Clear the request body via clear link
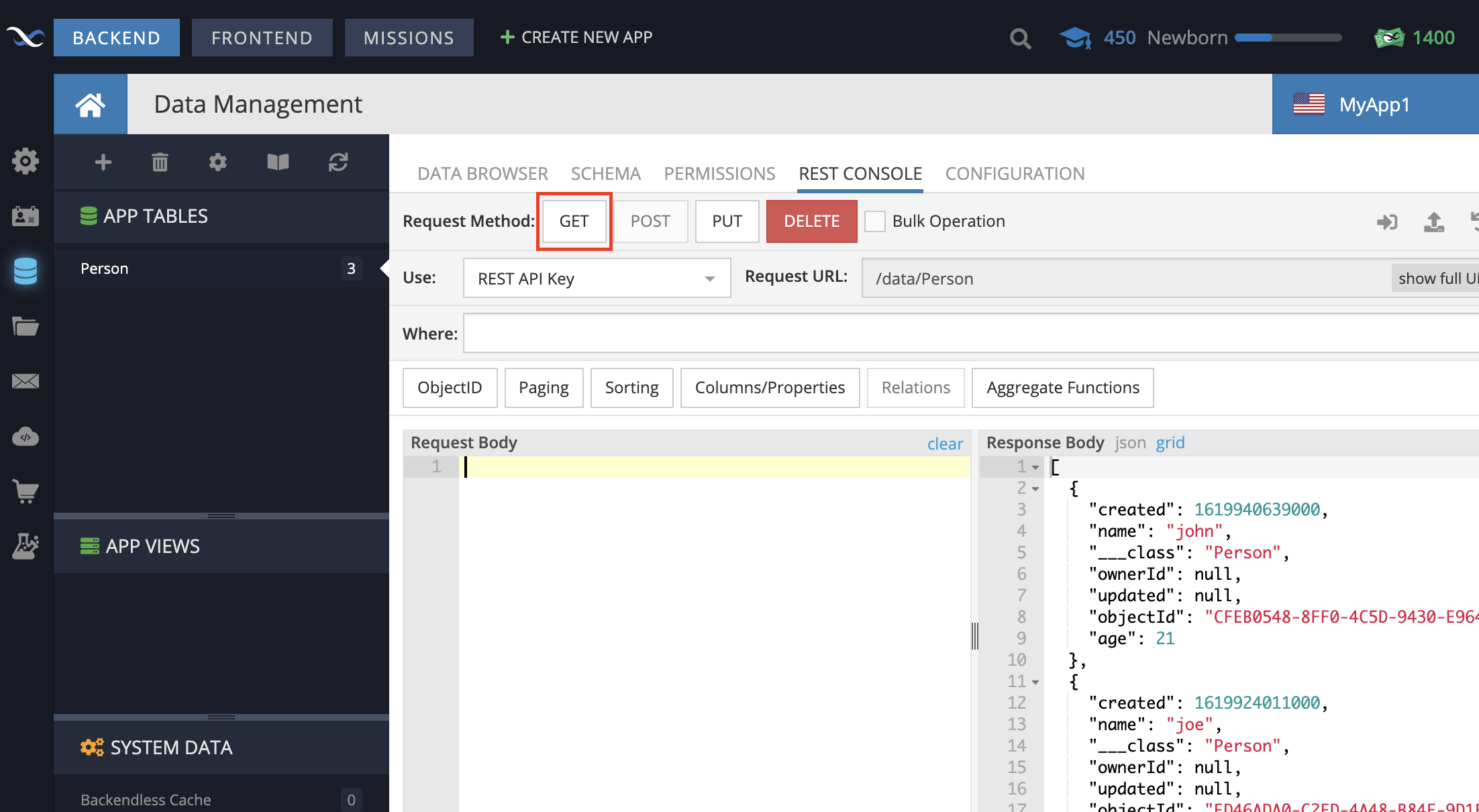 [x=945, y=444]
